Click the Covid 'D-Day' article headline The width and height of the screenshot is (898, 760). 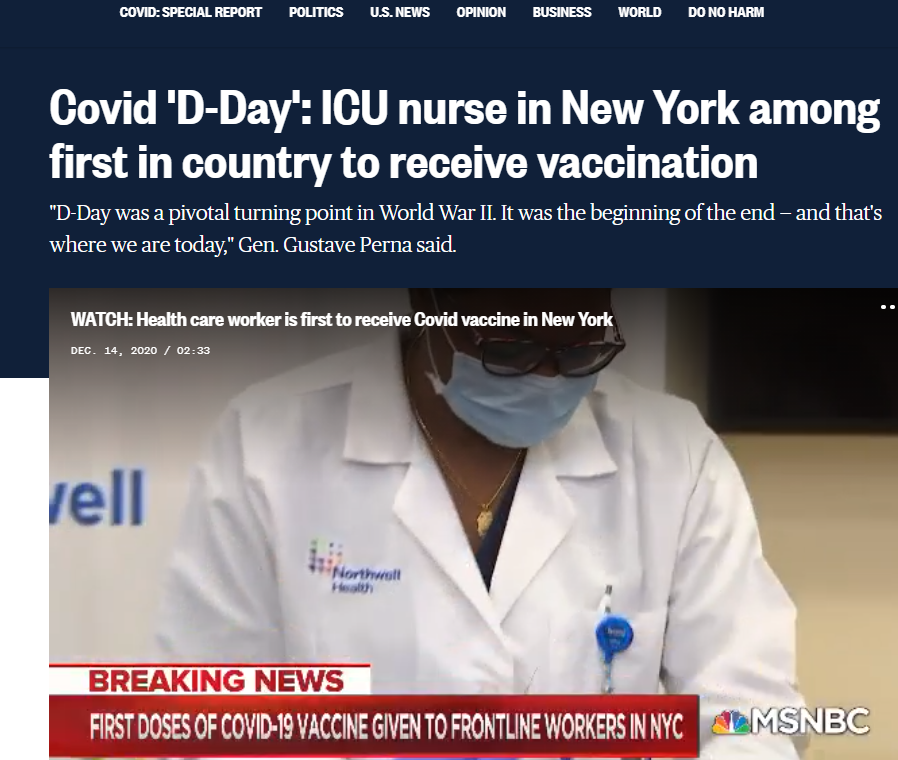pyautogui.click(x=464, y=135)
